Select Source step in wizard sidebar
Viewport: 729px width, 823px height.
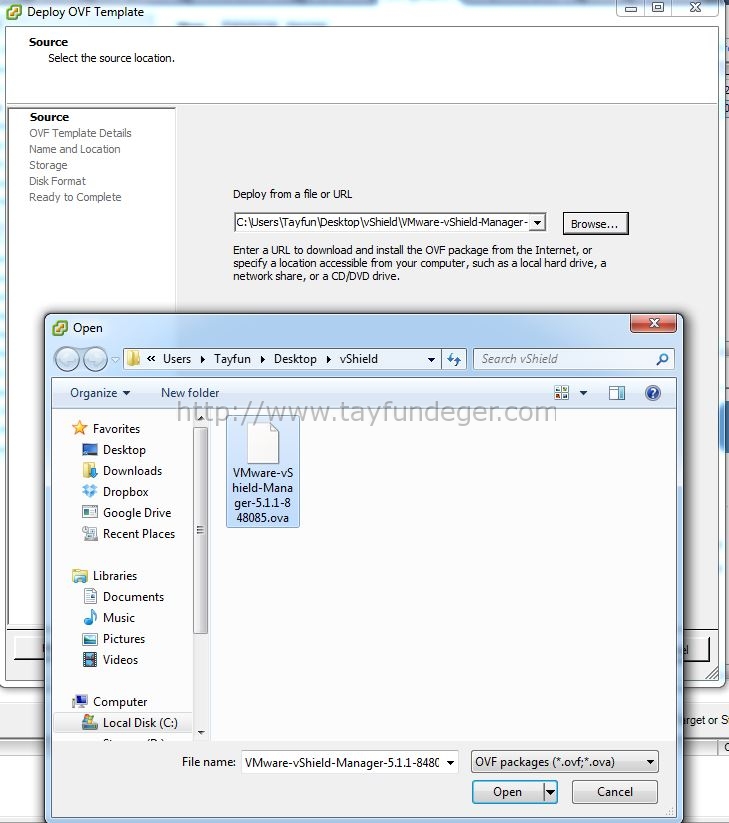click(x=49, y=117)
